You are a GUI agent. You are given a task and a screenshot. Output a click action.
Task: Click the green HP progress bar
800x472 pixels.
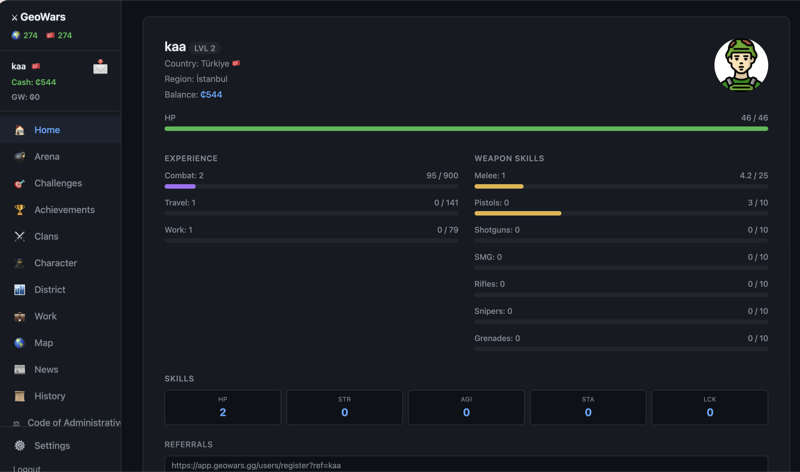coord(466,129)
